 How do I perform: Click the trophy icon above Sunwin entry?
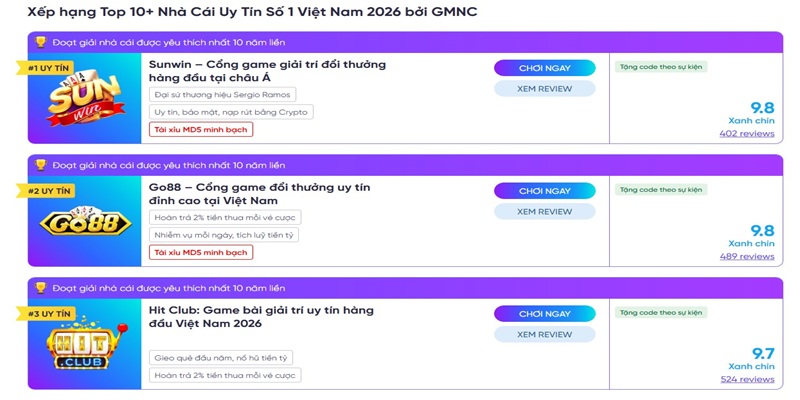coord(41,42)
